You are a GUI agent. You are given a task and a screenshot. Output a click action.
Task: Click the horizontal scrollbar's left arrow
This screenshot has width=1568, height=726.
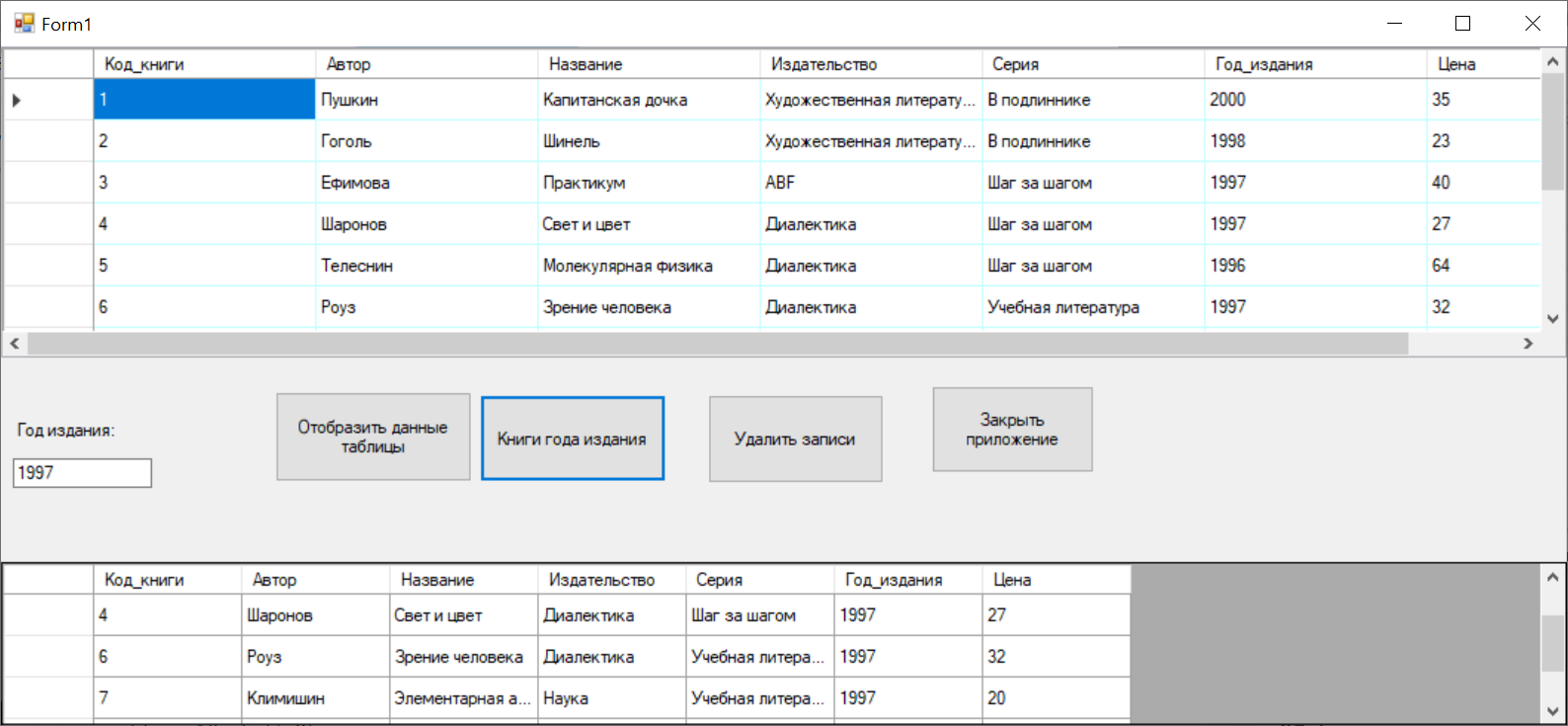15,343
